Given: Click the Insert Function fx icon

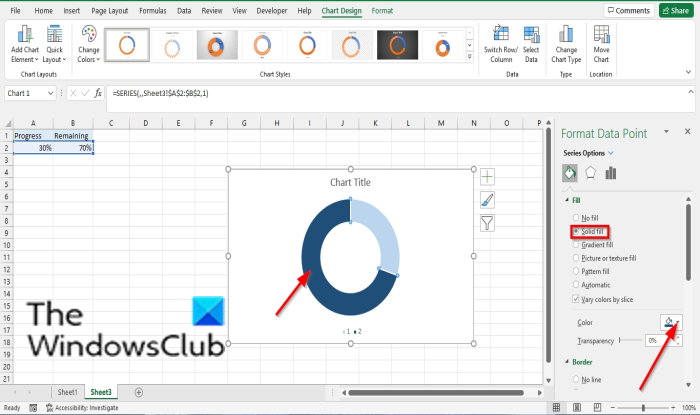Looking at the screenshot, I should pos(98,93).
